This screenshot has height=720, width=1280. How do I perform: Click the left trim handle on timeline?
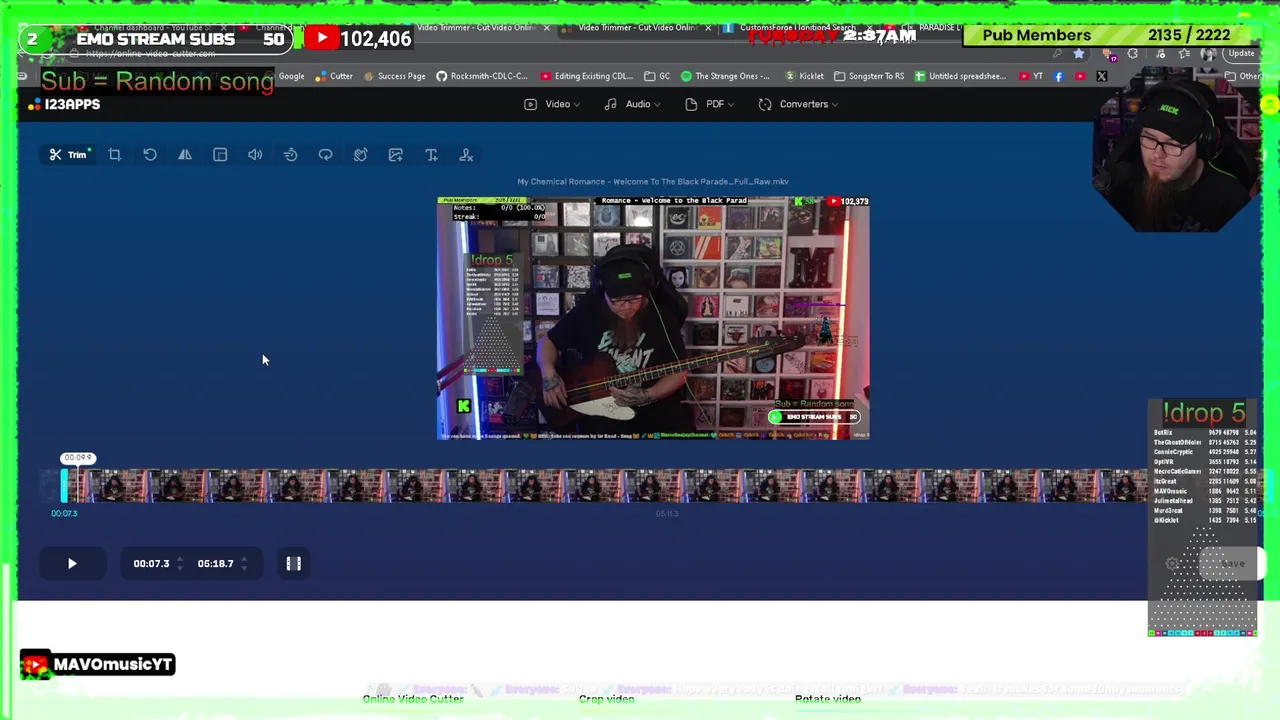[64, 486]
